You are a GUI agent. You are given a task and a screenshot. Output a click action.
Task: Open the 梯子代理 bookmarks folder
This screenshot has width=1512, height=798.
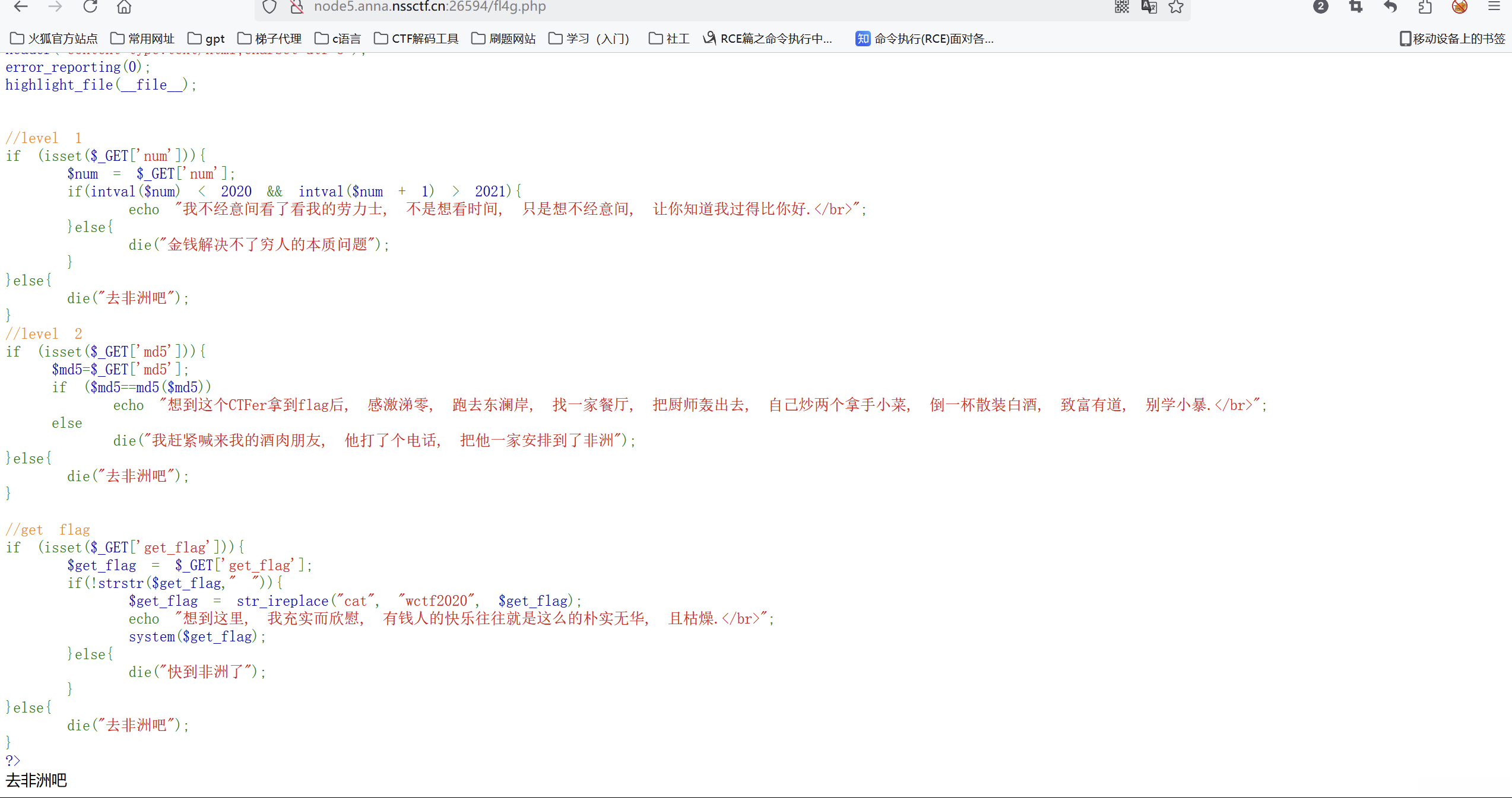(270, 39)
